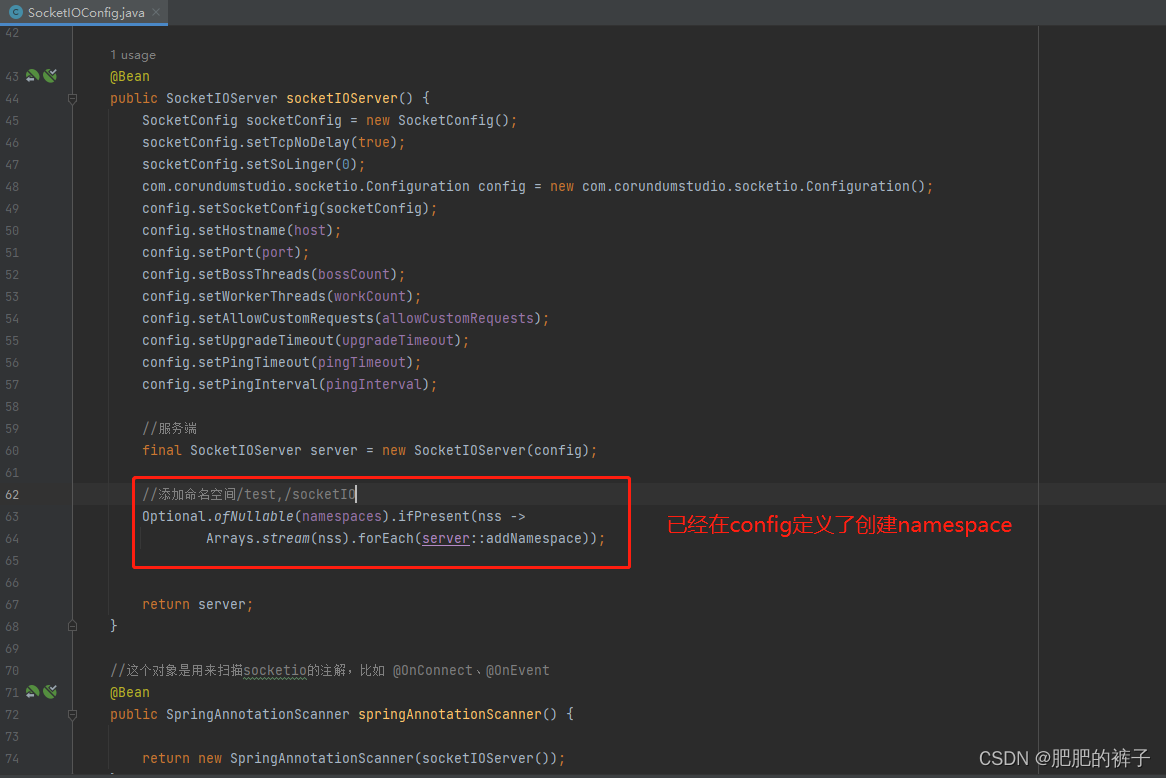The width and height of the screenshot is (1166, 778).
Task: Click the second bean gutter icon on line 71
Action: 51,692
